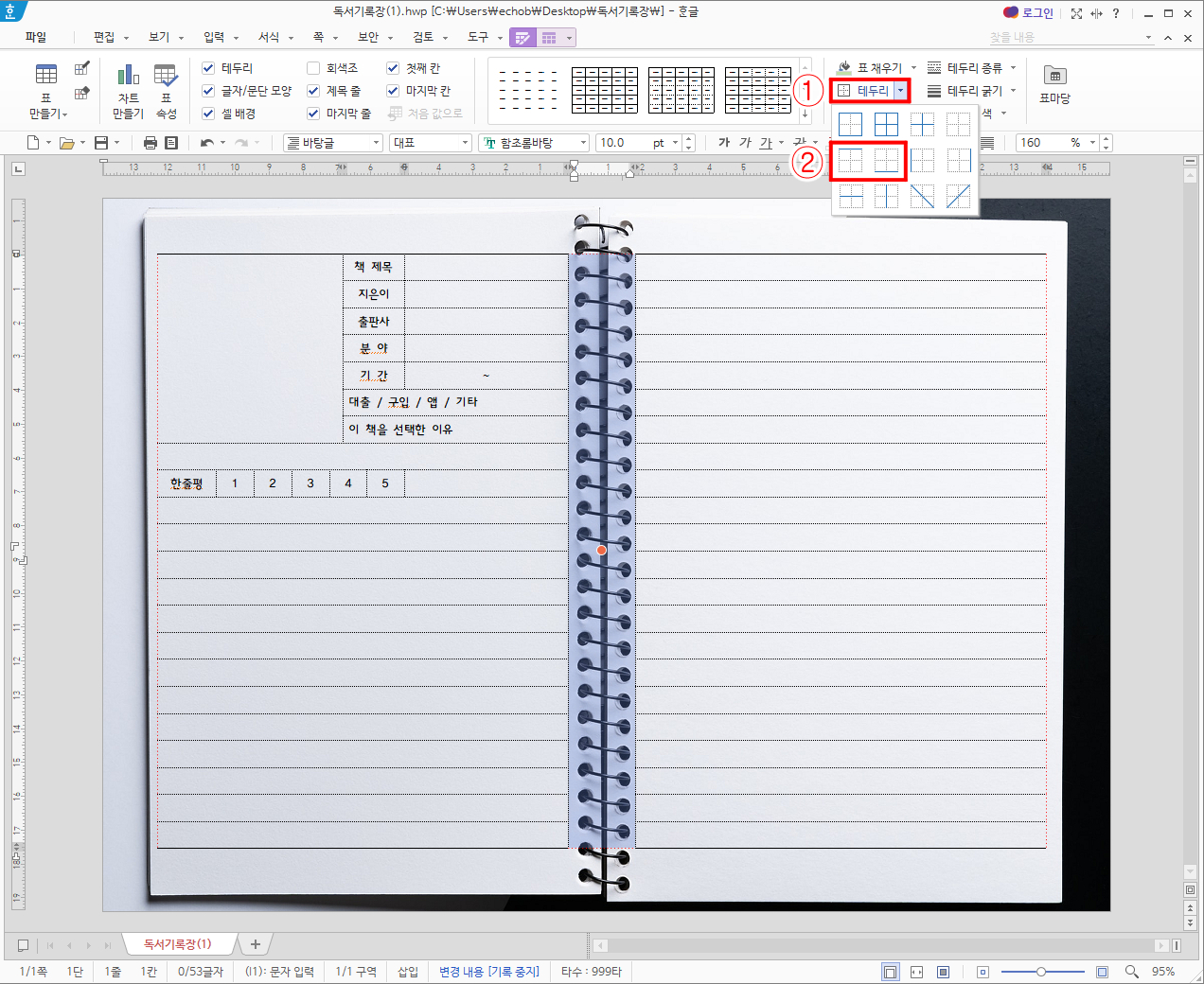Screen dimensions: 1204x984
Task: Apply right border option in border palette
Action: click(x=958, y=161)
